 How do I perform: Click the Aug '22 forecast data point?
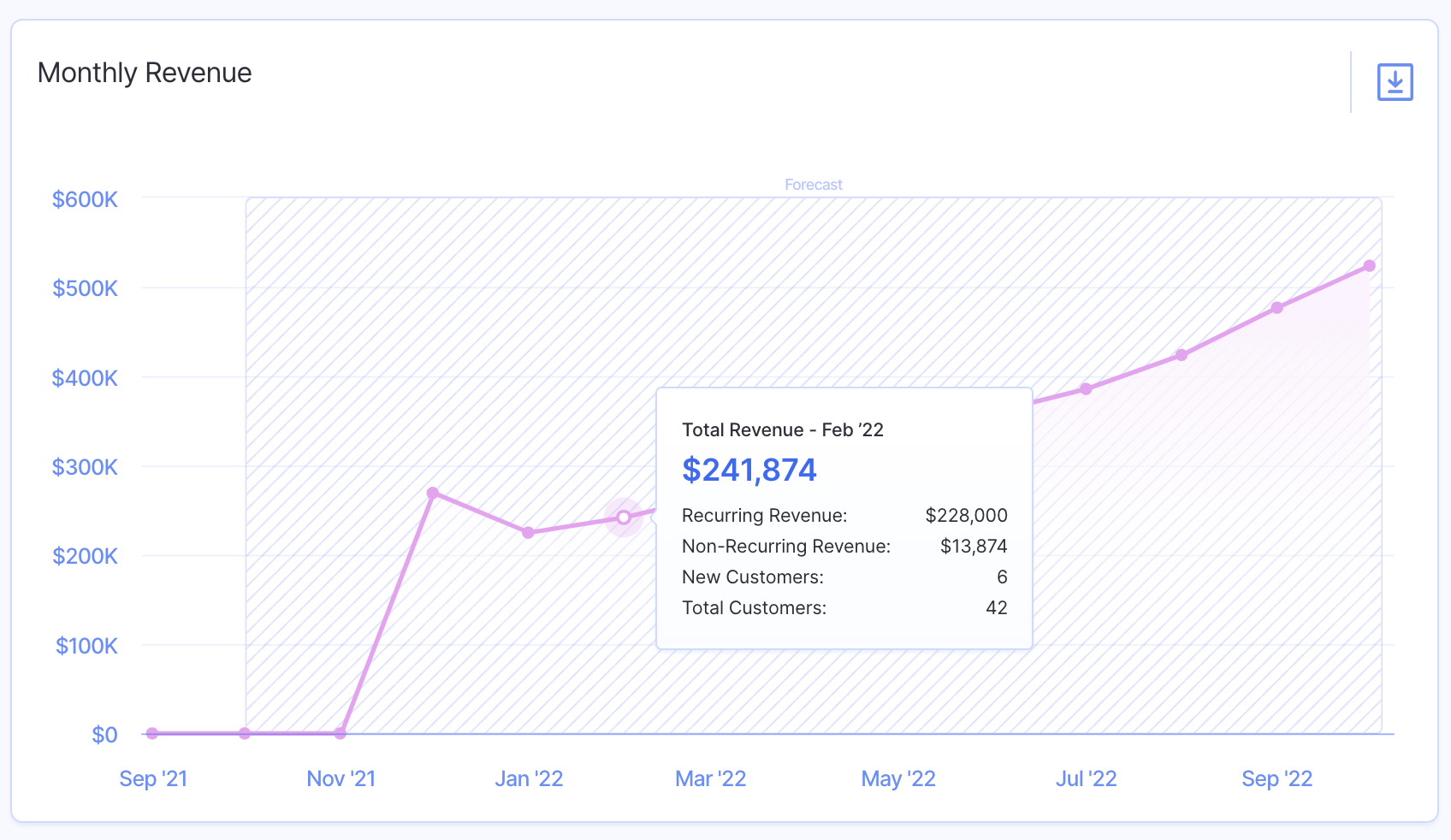click(x=1181, y=355)
